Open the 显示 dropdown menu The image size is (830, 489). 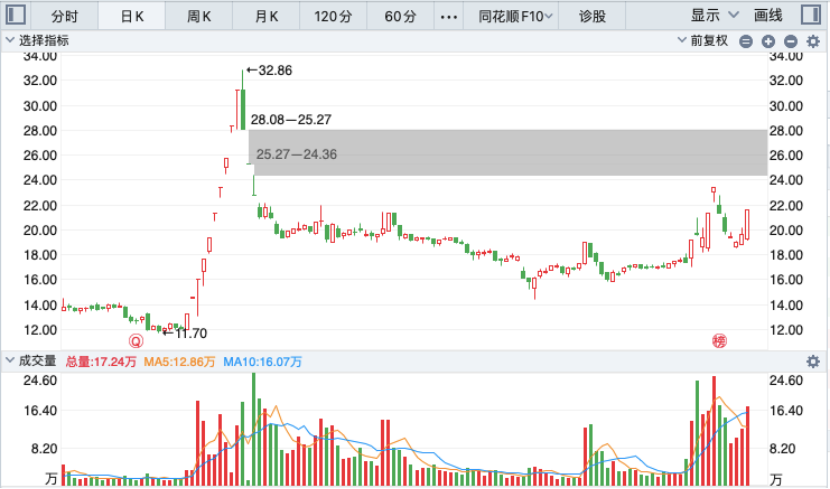pos(714,16)
